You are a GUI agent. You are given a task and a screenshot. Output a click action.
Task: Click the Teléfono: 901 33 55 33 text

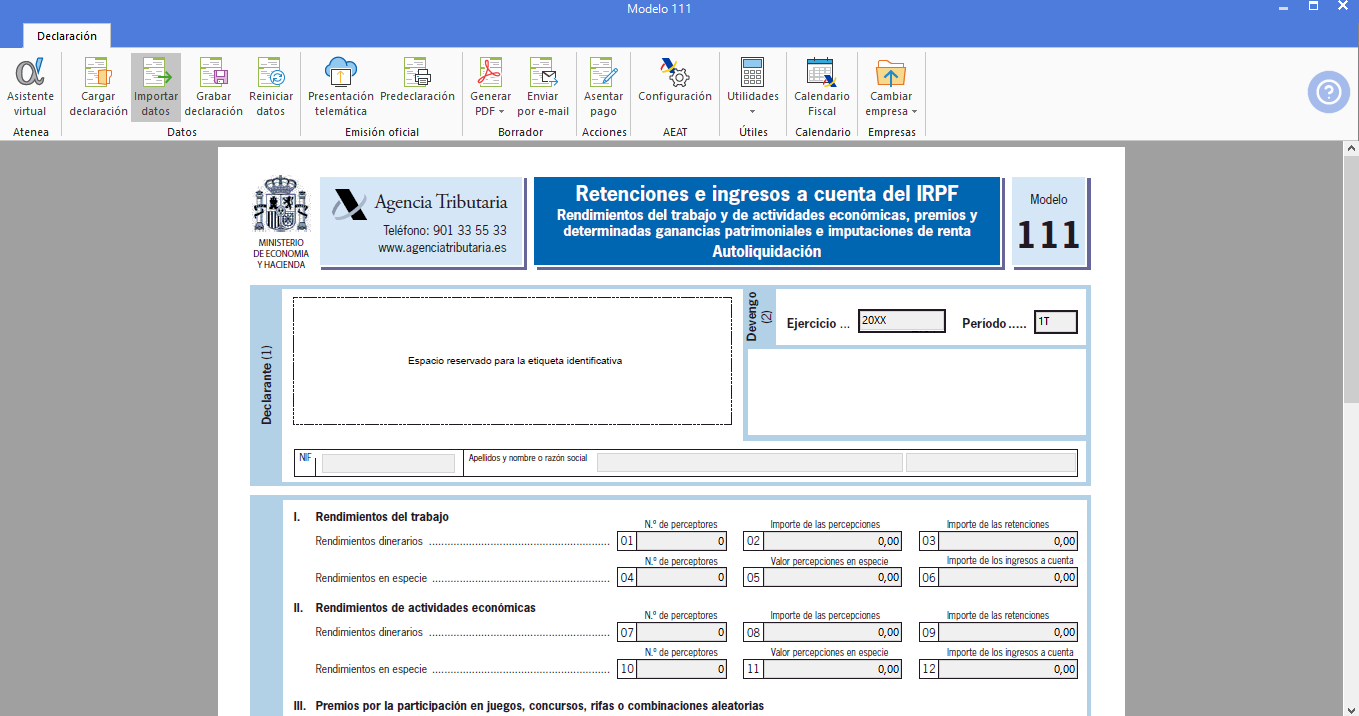445,230
